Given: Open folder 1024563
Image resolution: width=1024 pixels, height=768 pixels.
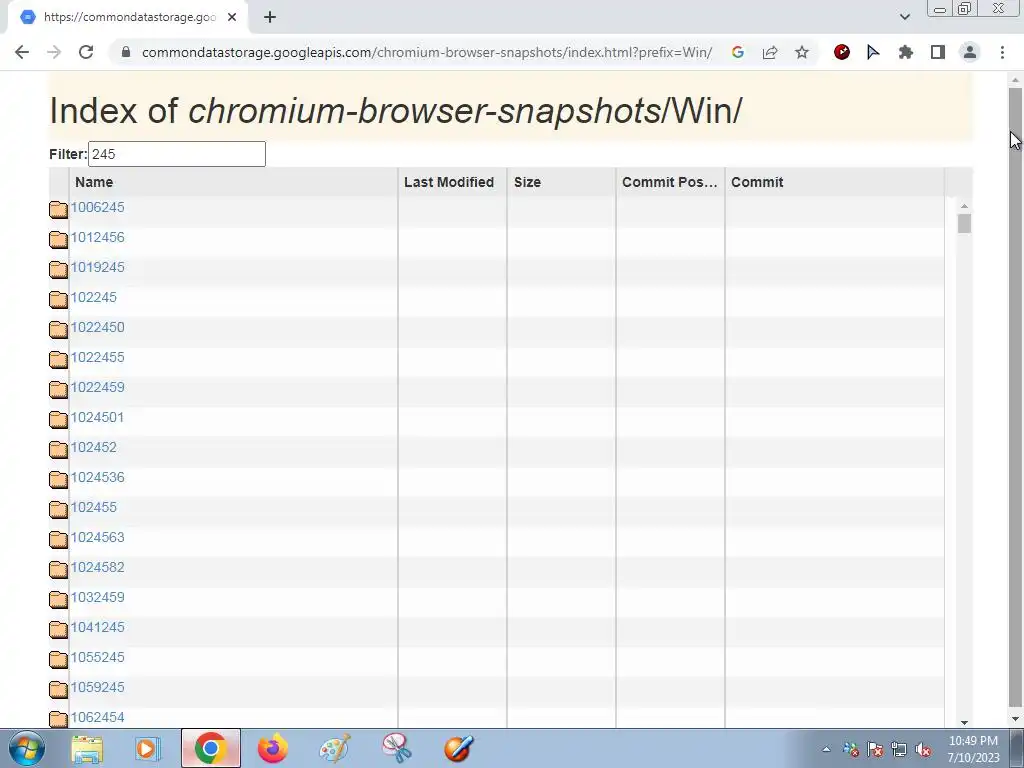Looking at the screenshot, I should (x=97, y=538).
